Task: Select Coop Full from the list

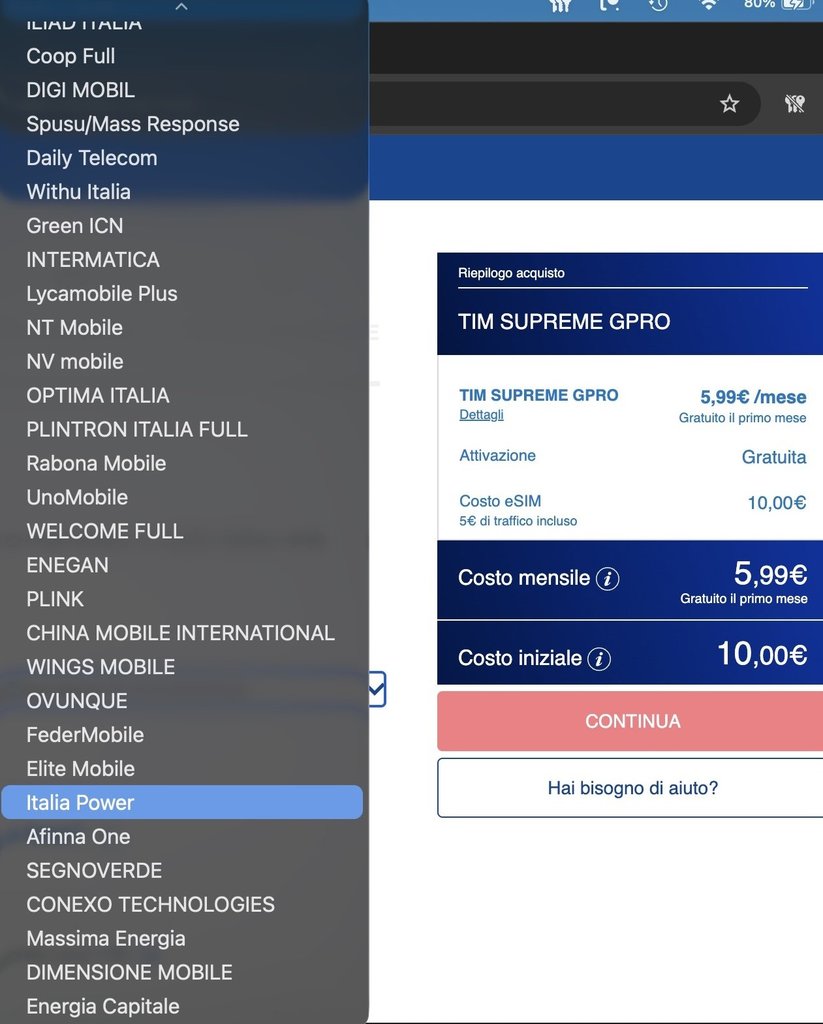Action: point(71,56)
